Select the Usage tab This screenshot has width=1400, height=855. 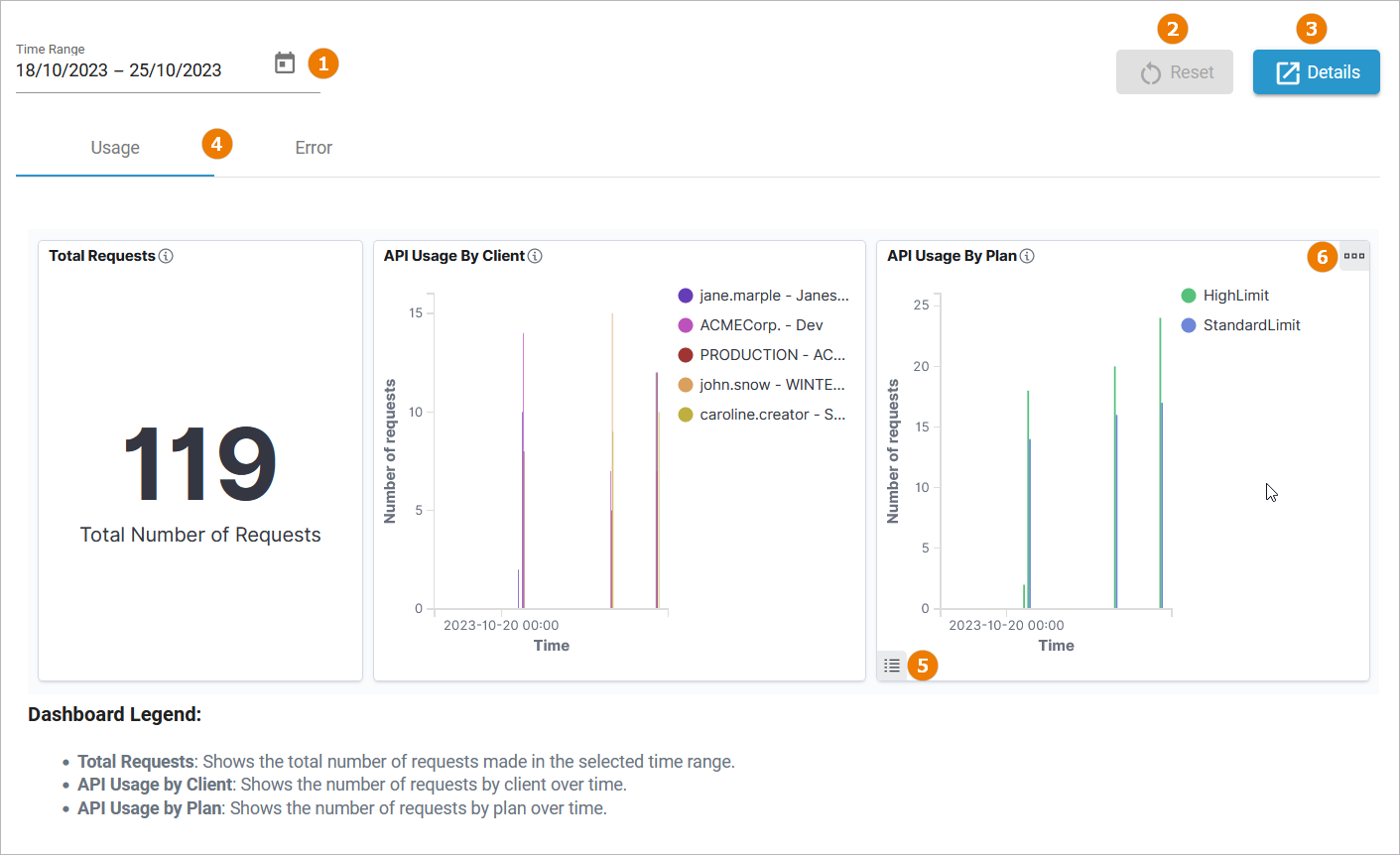[114, 147]
